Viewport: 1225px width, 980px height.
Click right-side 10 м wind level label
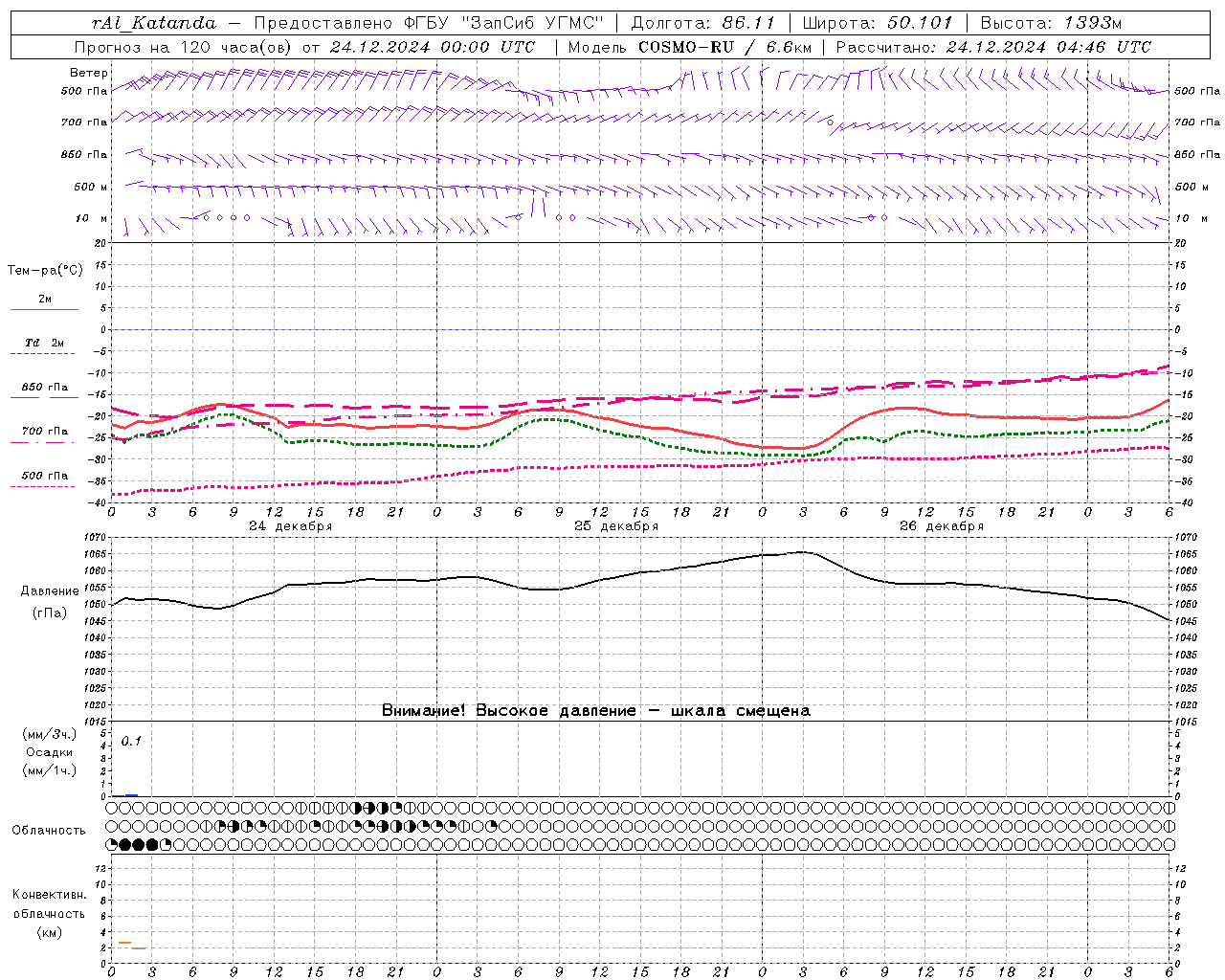(x=1191, y=218)
